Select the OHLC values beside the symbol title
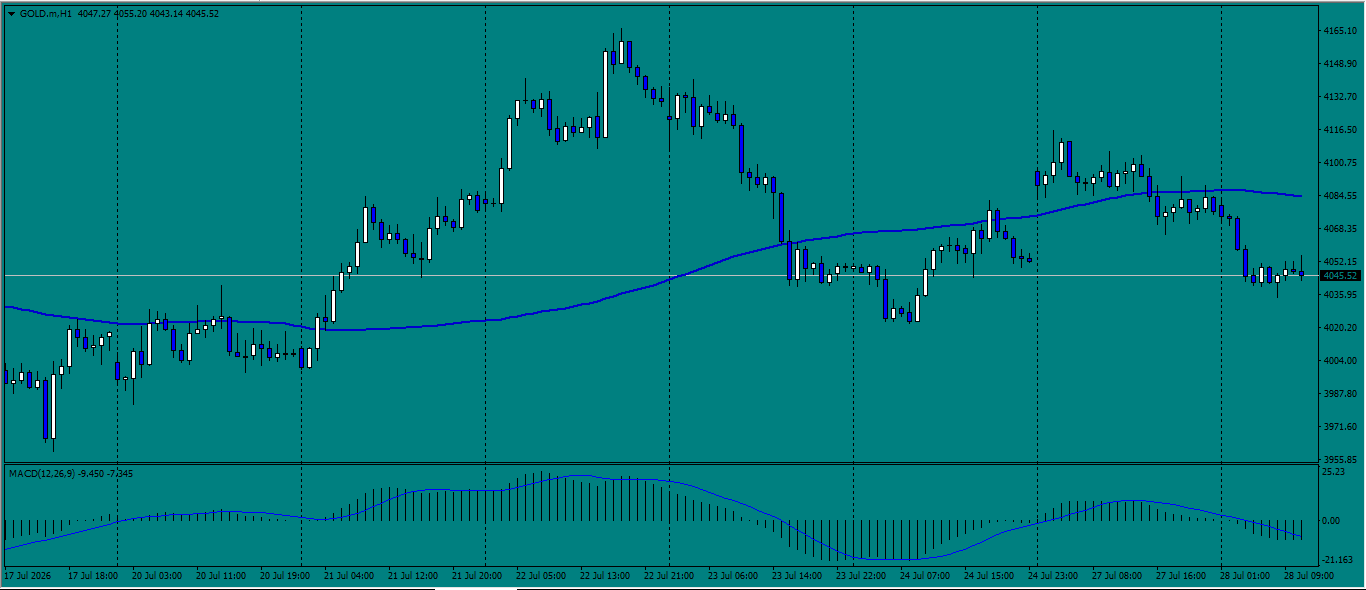The image size is (1366, 590). tap(148, 14)
